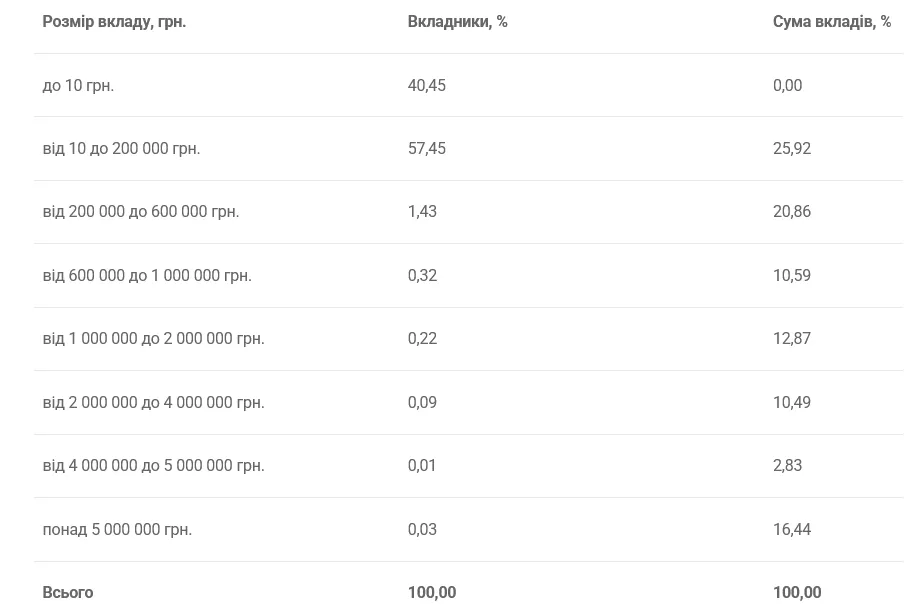Click the 'Розмір вкладу, грн.' column header
The image size is (904, 613).
[114, 22]
